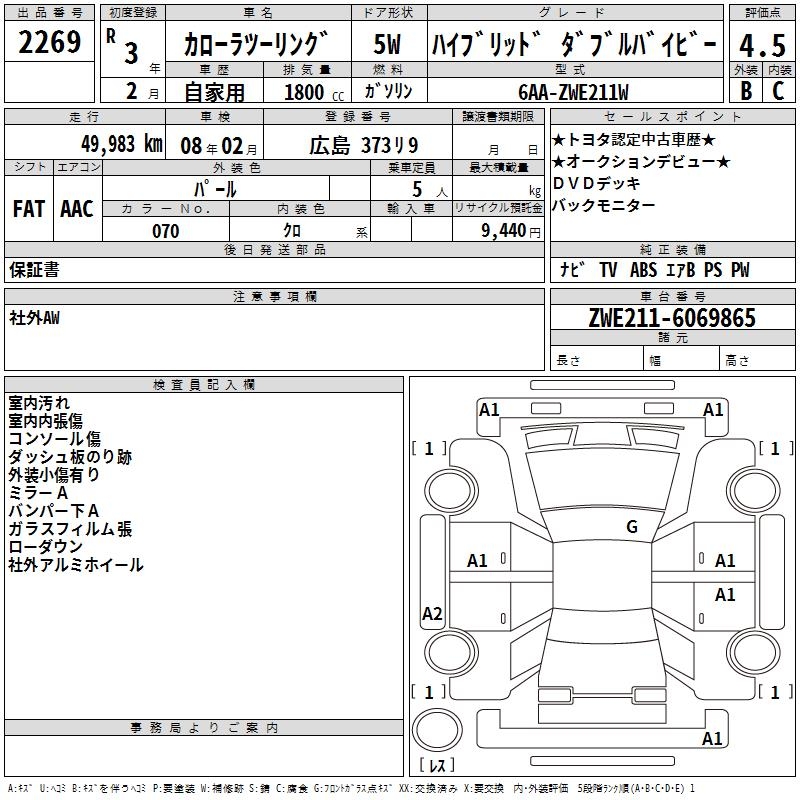
Task: Click the seating capacity 5人
Action: click(x=430, y=190)
